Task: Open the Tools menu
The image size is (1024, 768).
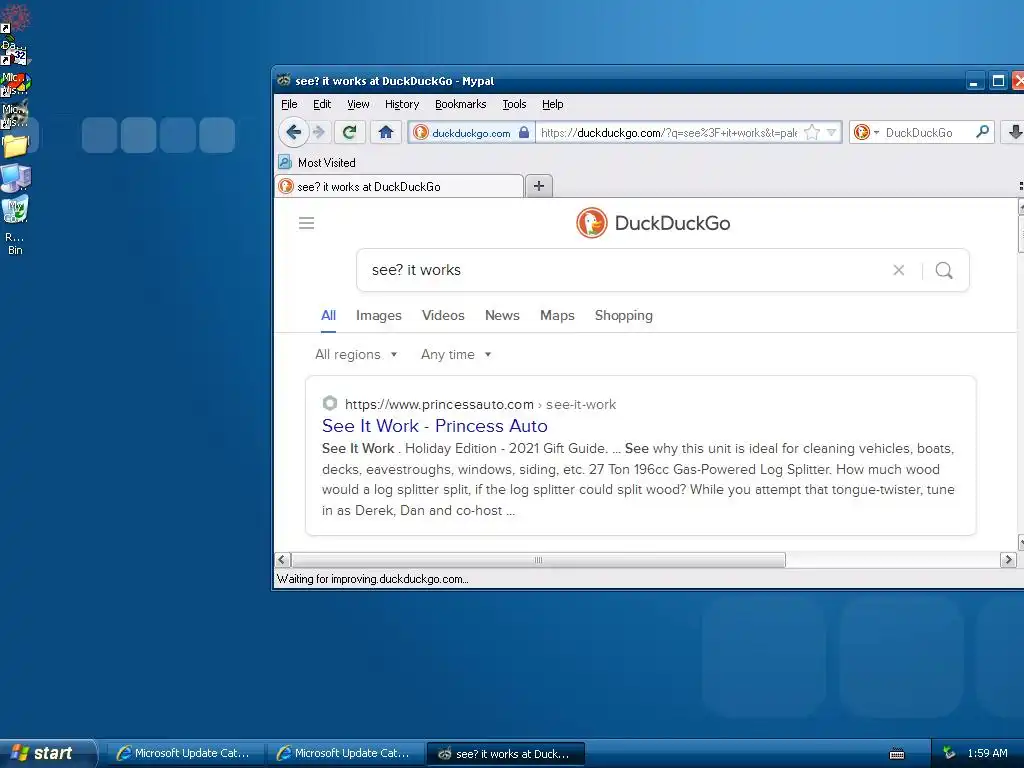Action: [514, 104]
